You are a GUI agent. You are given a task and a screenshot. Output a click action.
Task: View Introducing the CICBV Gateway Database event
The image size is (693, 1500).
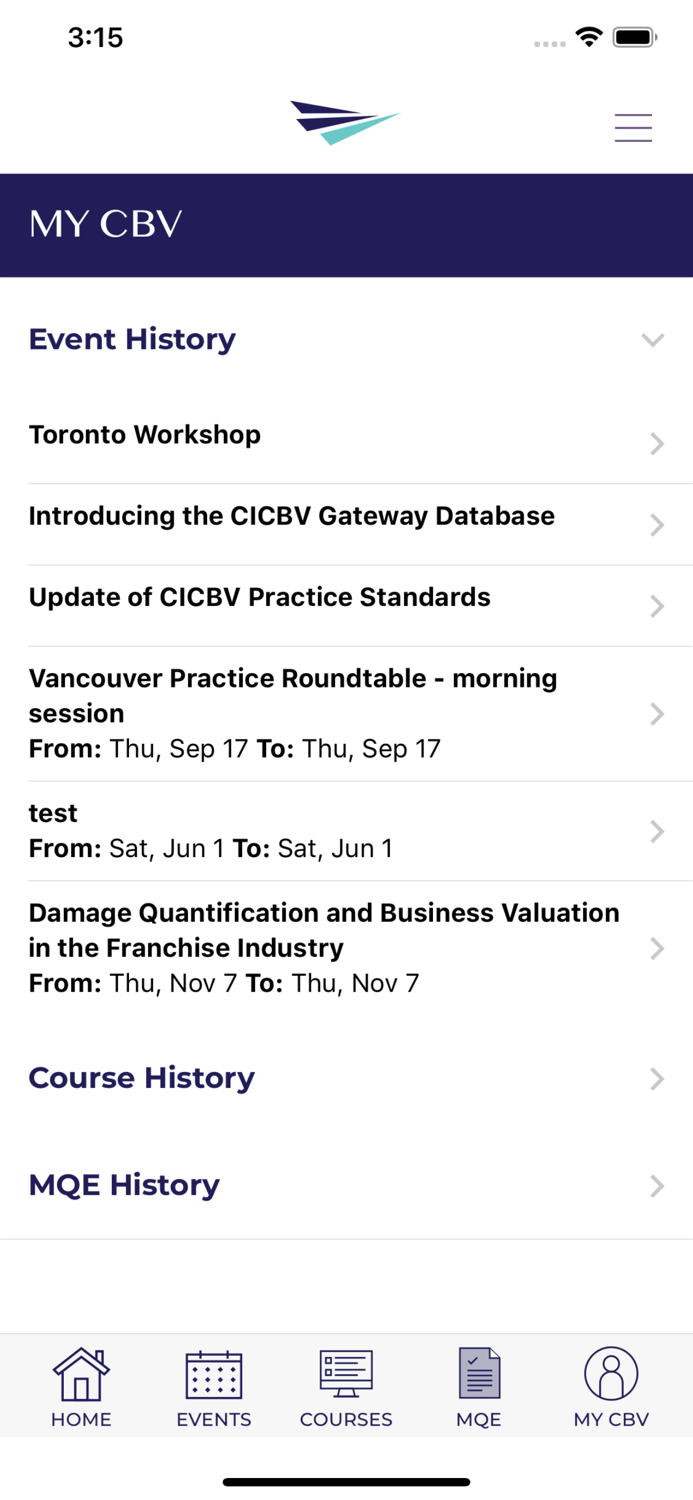(x=346, y=516)
